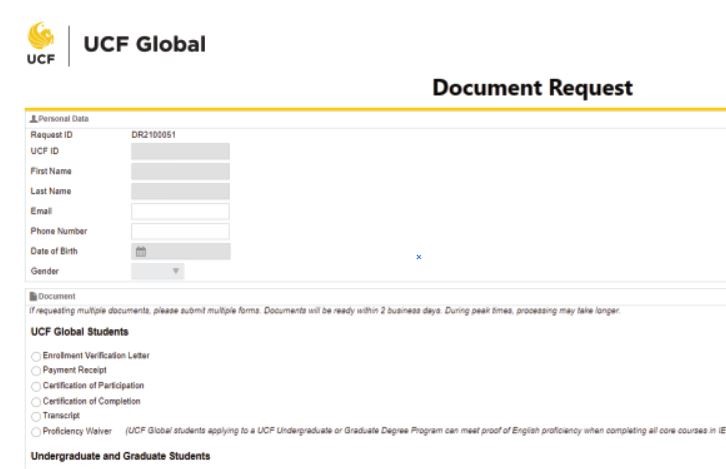This screenshot has width=726, height=469.
Task: Click the Phone Number input field
Action: pyautogui.click(x=181, y=231)
